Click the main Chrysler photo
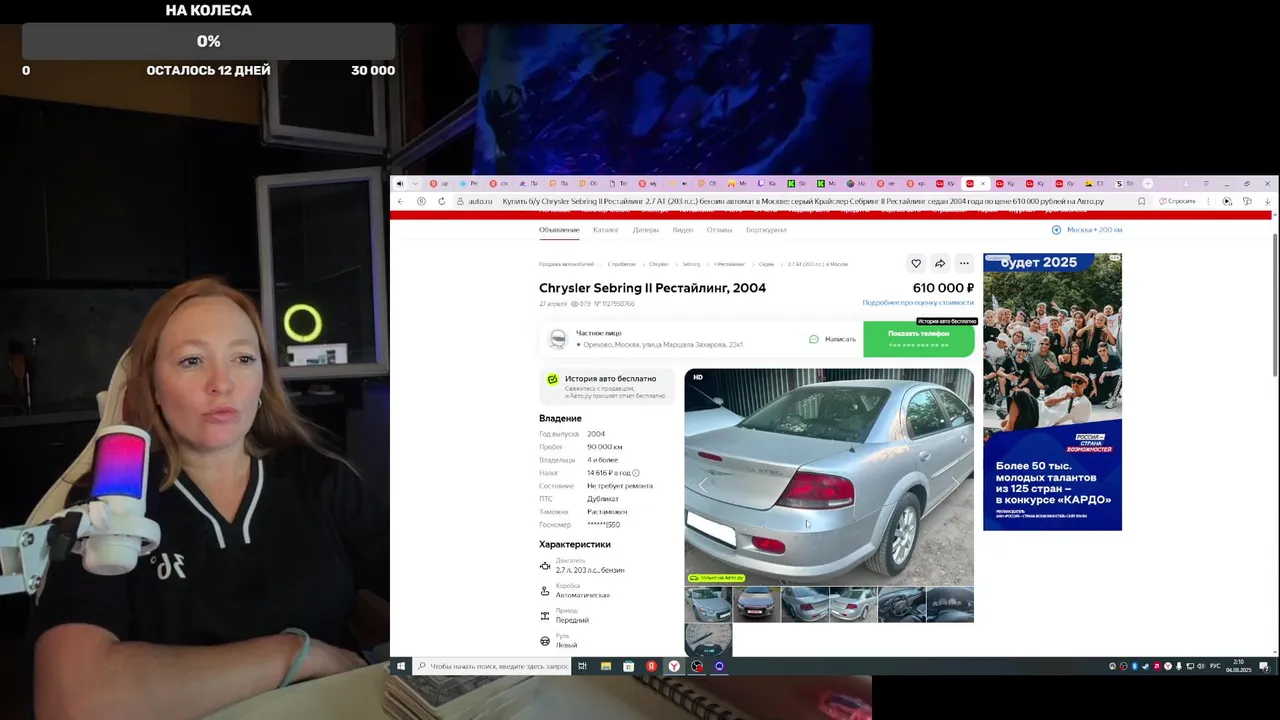1280x720 pixels. pos(829,476)
